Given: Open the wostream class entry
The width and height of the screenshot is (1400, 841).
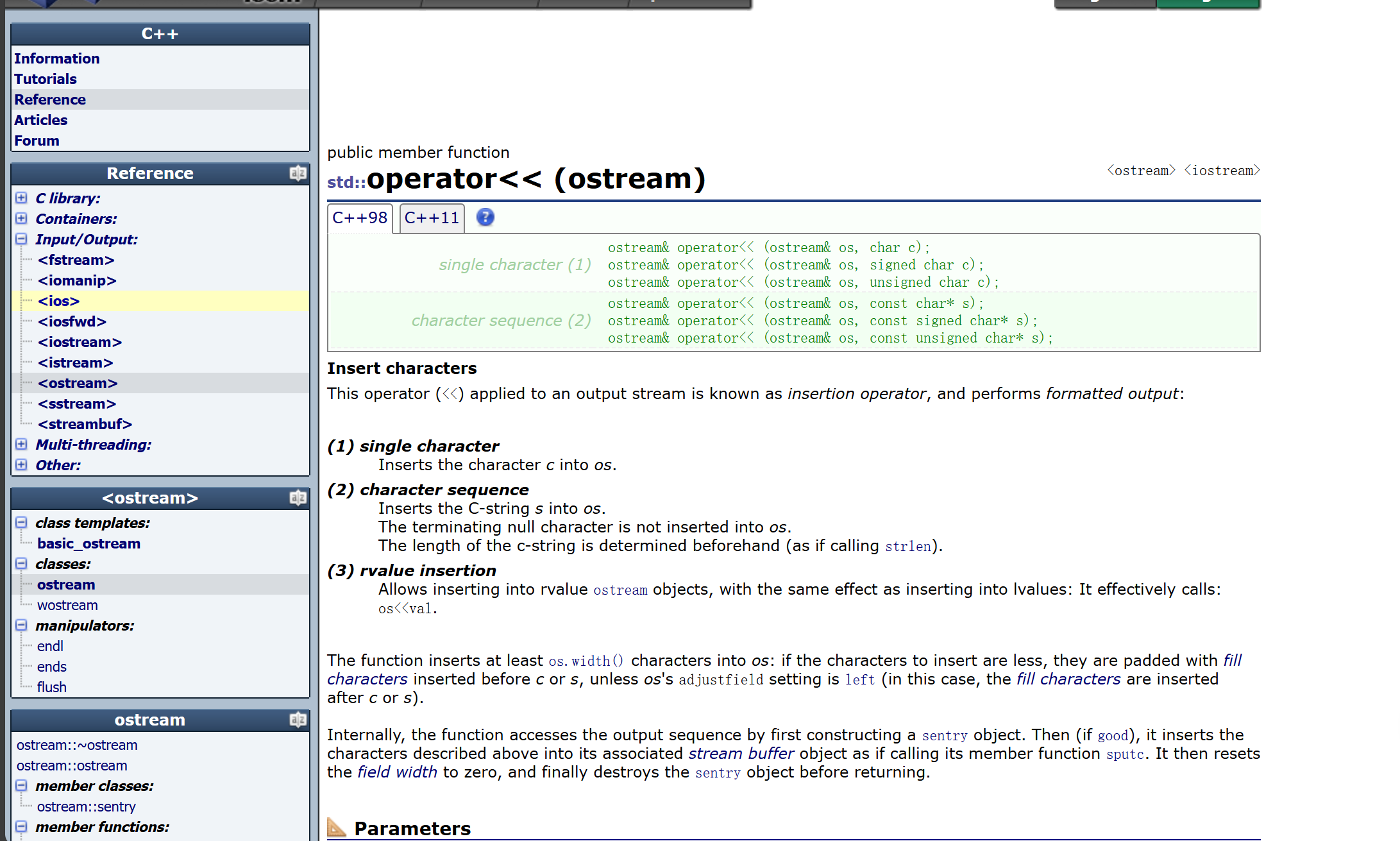Looking at the screenshot, I should coord(67,605).
